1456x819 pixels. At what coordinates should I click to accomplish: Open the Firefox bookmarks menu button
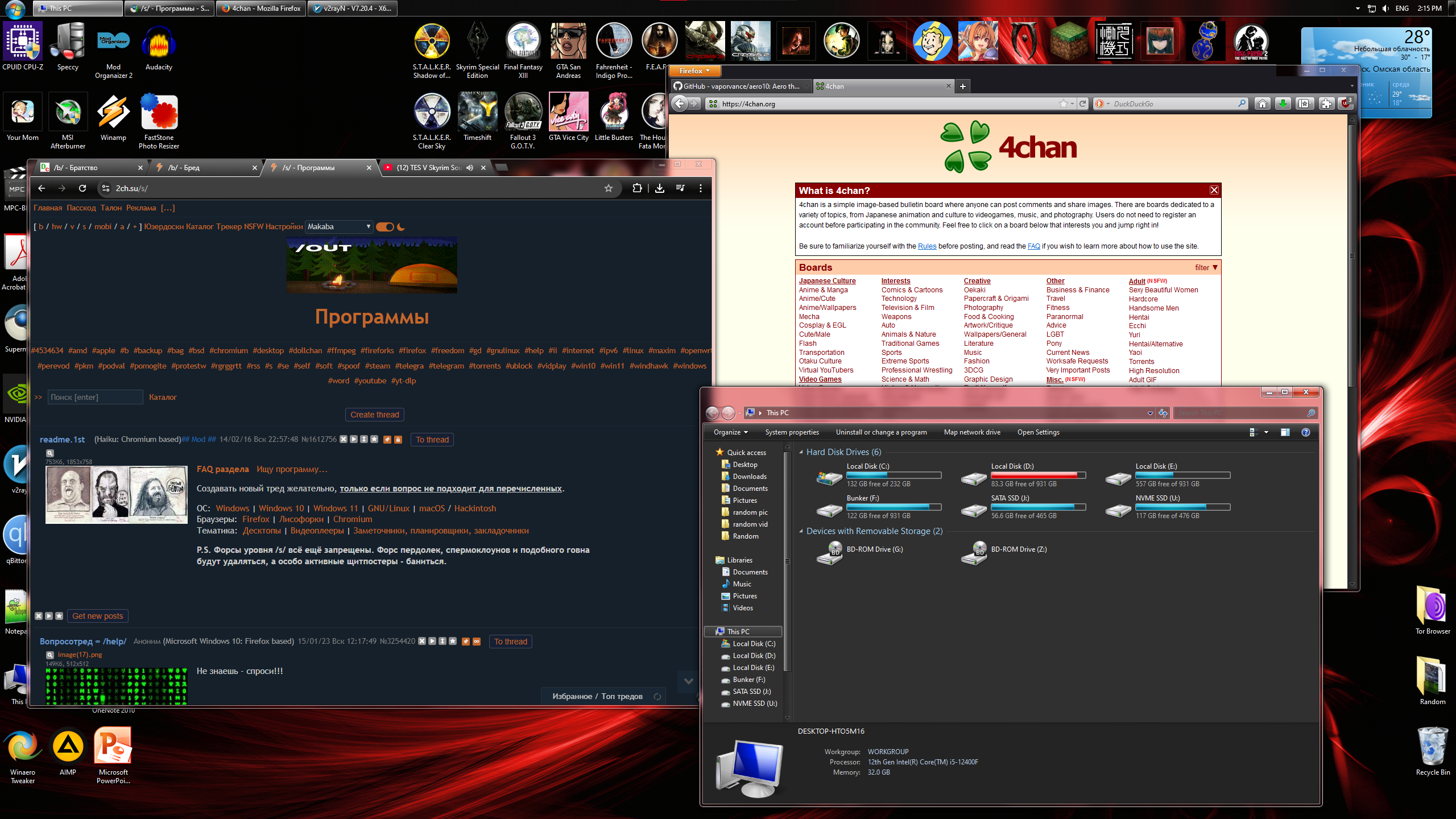tap(1305, 104)
